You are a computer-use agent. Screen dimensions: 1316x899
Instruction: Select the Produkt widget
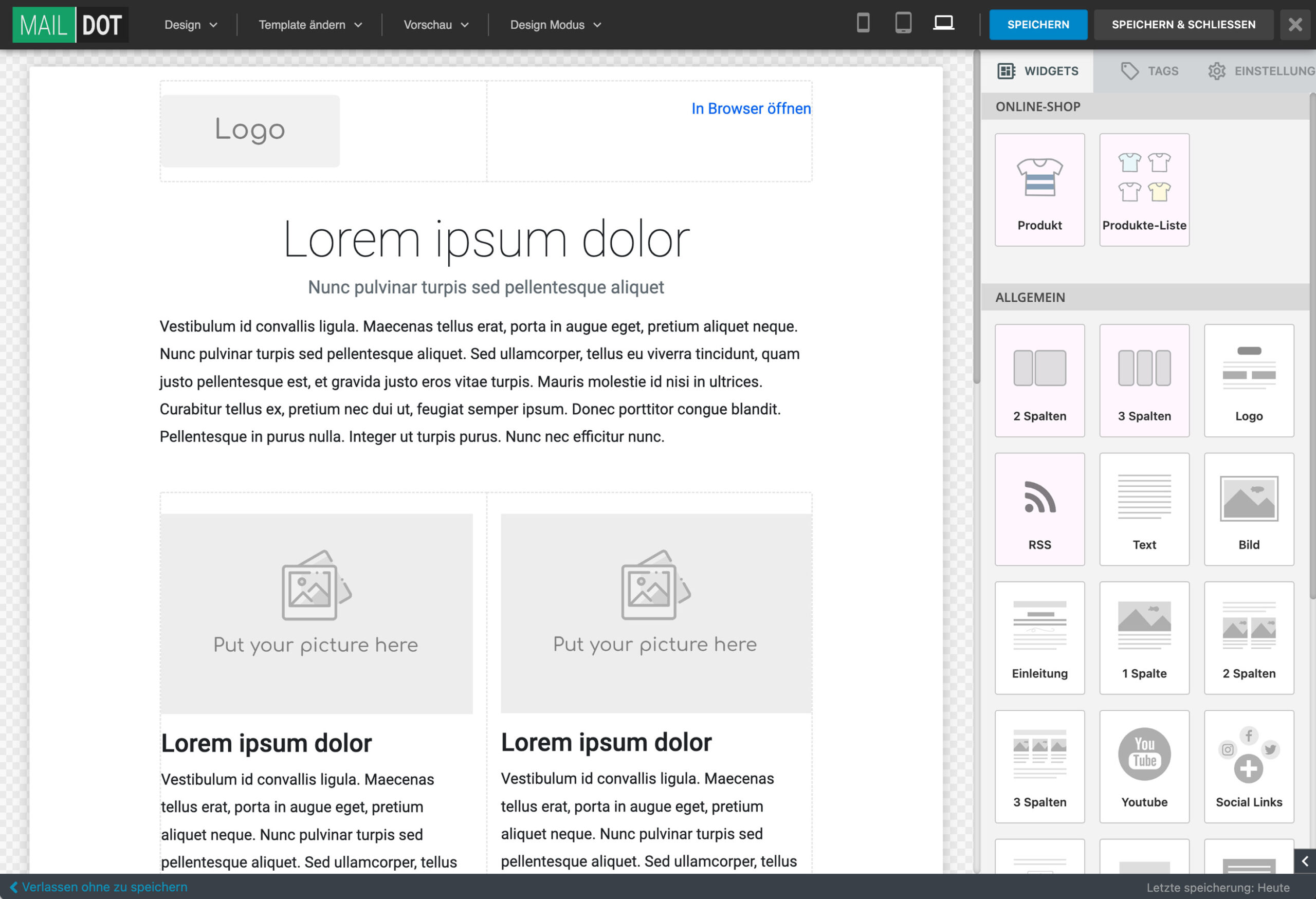pos(1039,190)
